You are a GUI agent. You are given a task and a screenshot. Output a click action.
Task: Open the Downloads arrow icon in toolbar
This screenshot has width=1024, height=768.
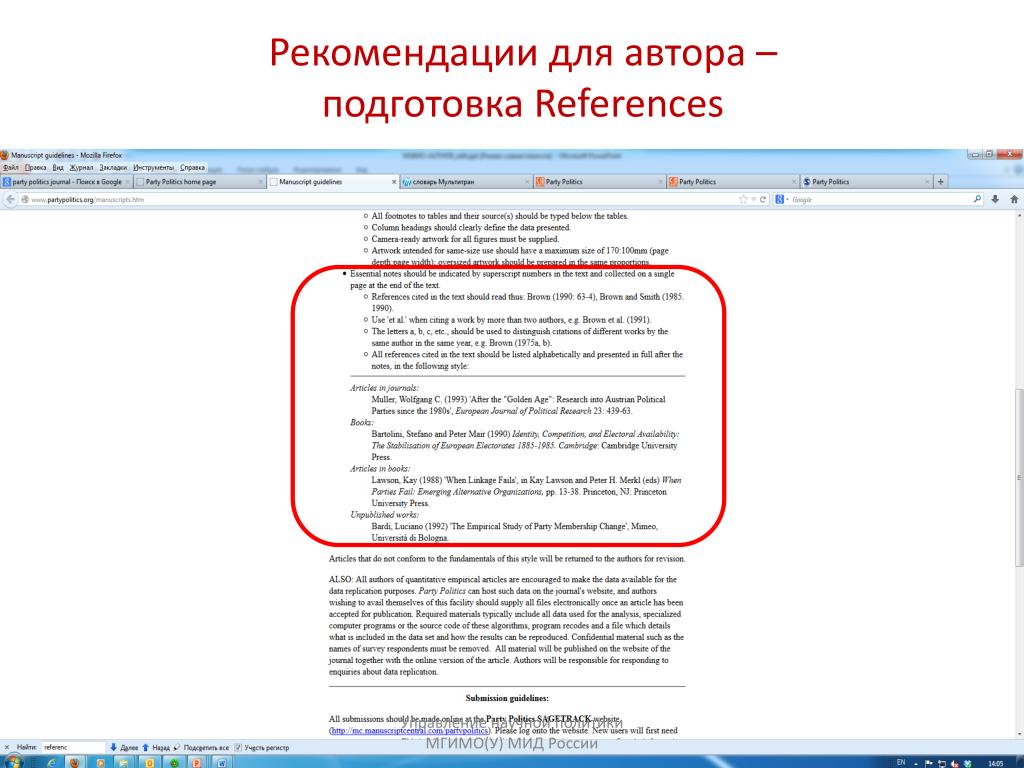(995, 200)
